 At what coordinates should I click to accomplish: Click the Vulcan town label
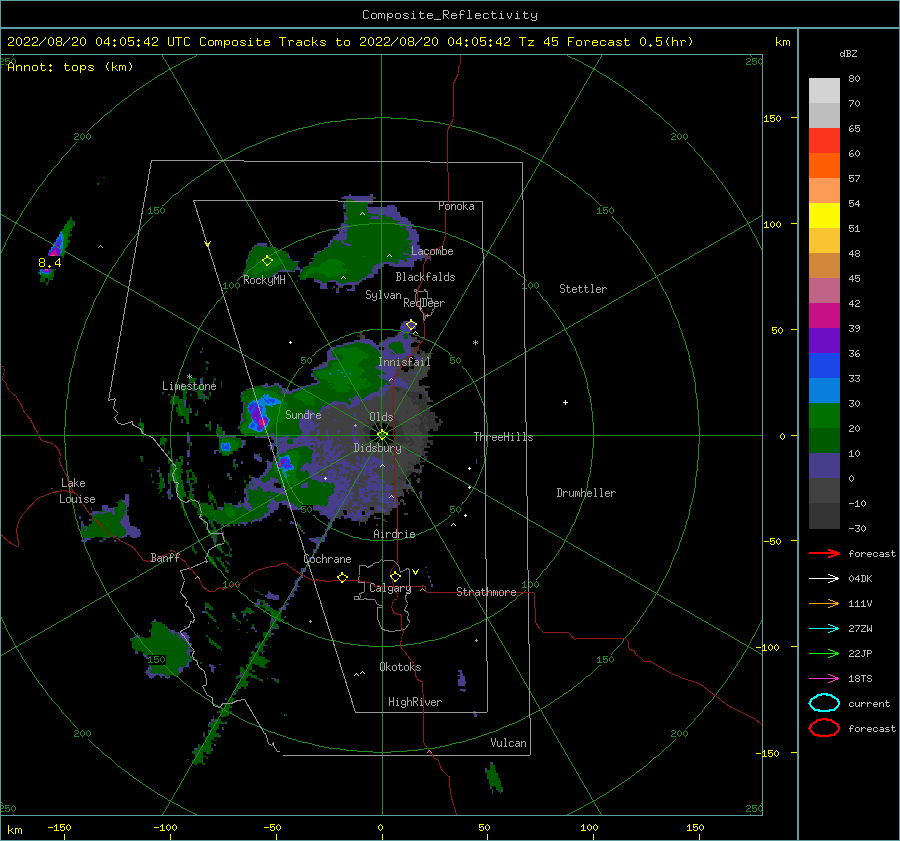click(x=509, y=743)
